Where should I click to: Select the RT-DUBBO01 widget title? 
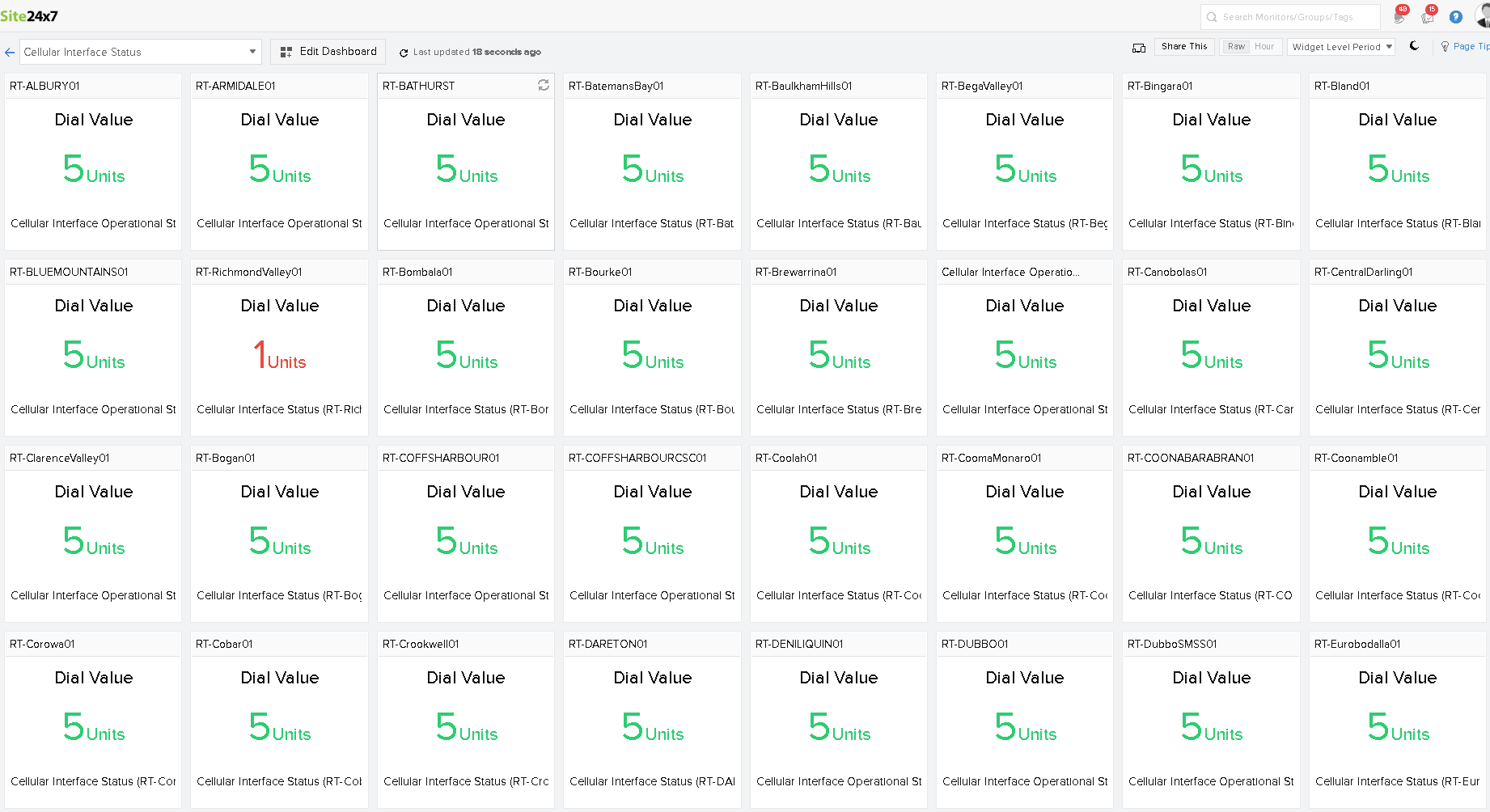point(975,644)
